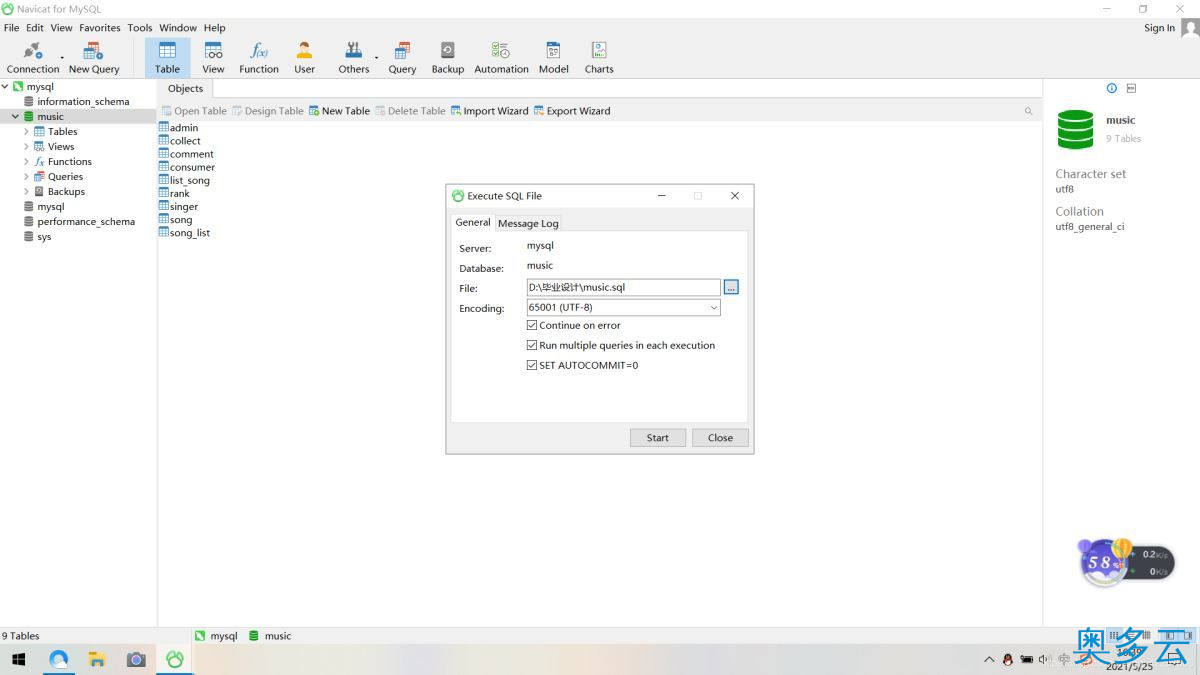Viewport: 1200px width, 675px height.
Task: Collapse the music database node
Action: coord(15,117)
